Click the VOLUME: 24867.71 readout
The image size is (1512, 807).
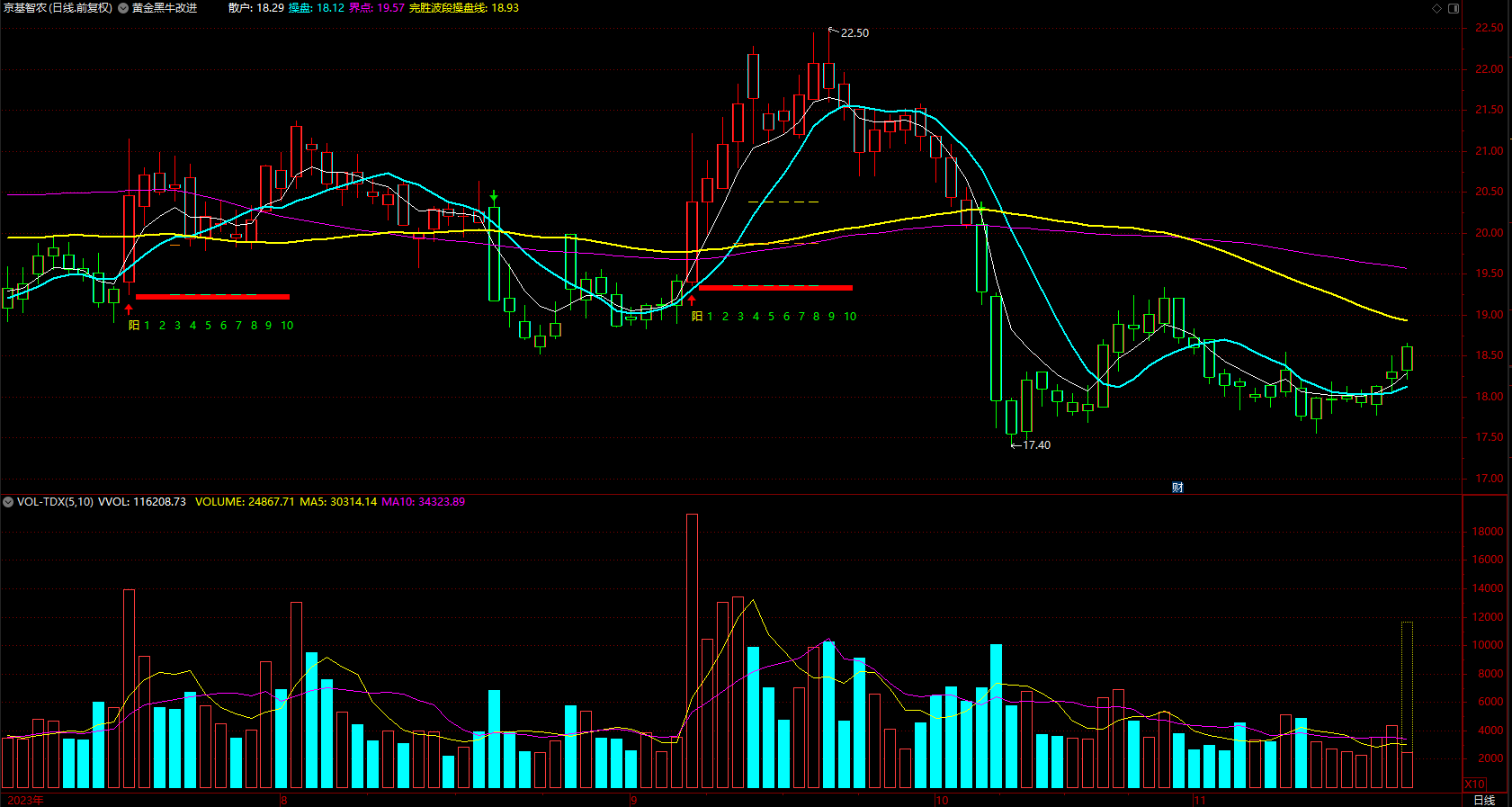245,502
